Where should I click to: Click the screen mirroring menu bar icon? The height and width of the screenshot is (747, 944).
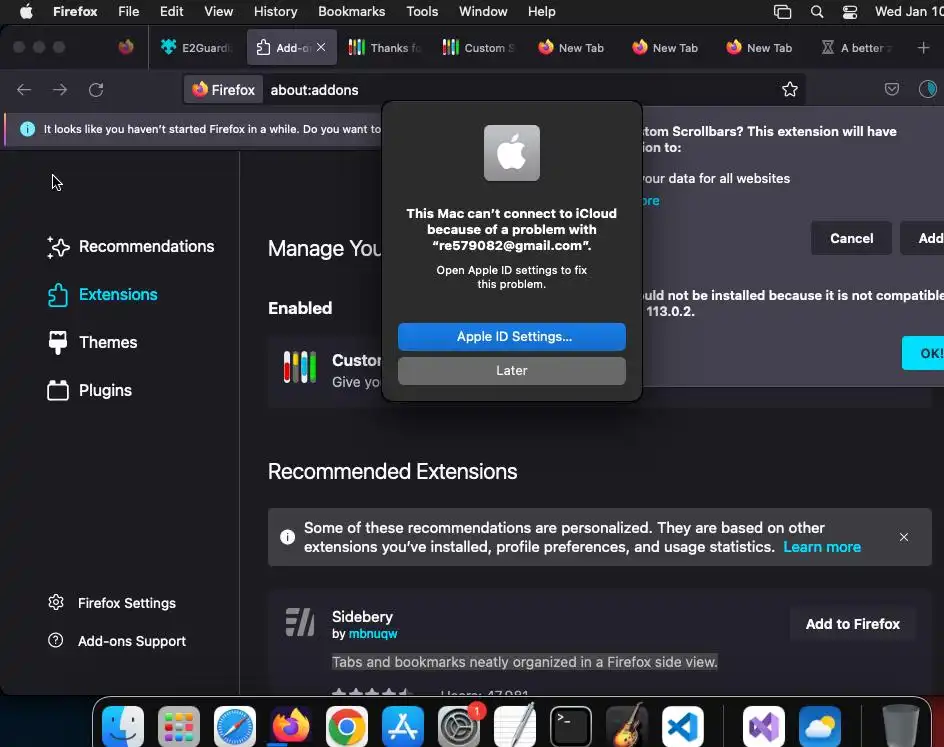pos(782,11)
